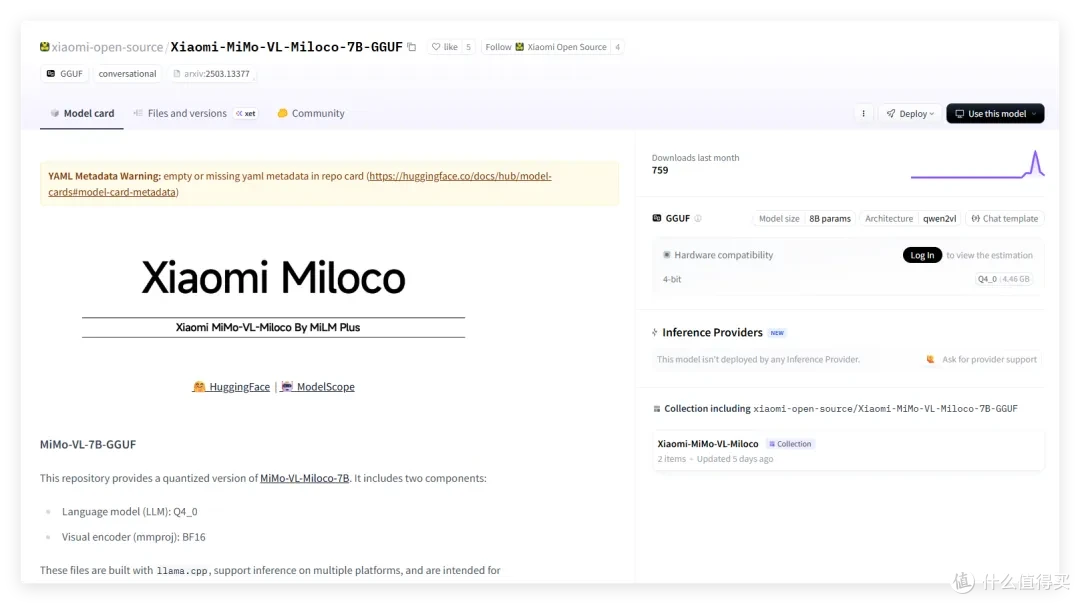Open the HuggingFace link under the title
Image resolution: width=1080 pixels, height=604 pixels.
(231, 386)
